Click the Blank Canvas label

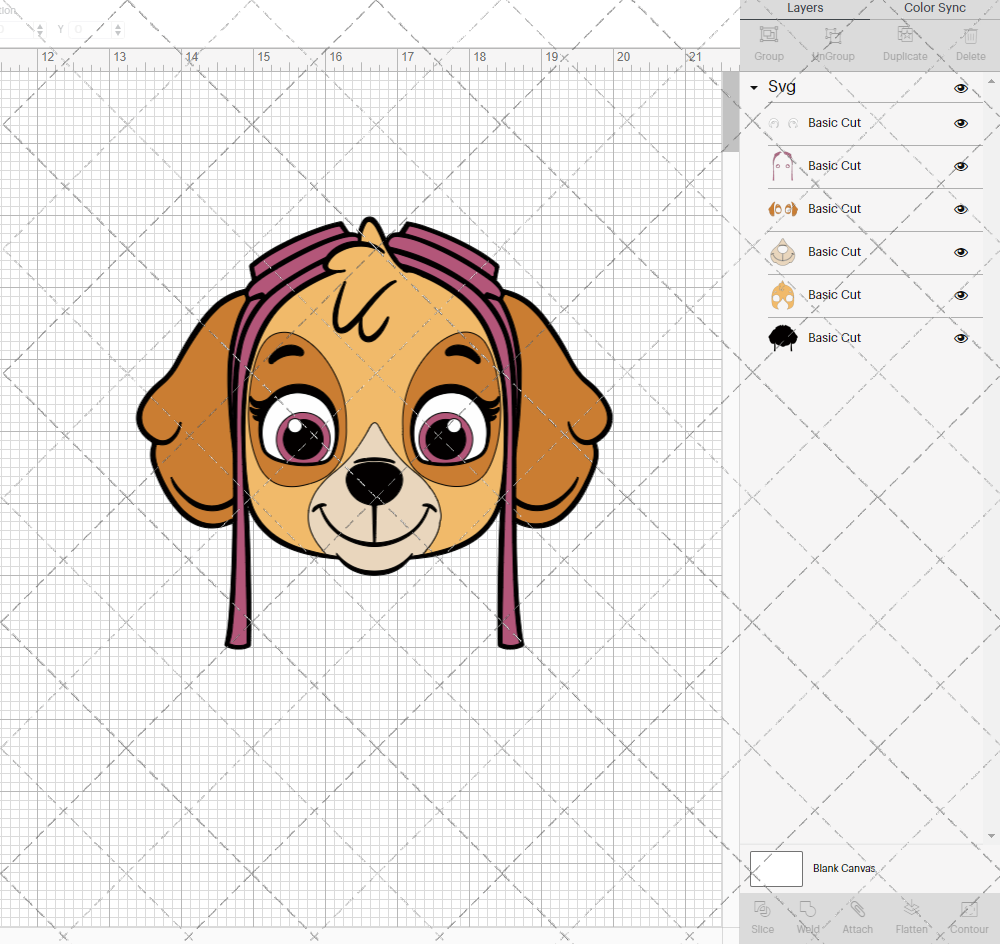coord(844,868)
